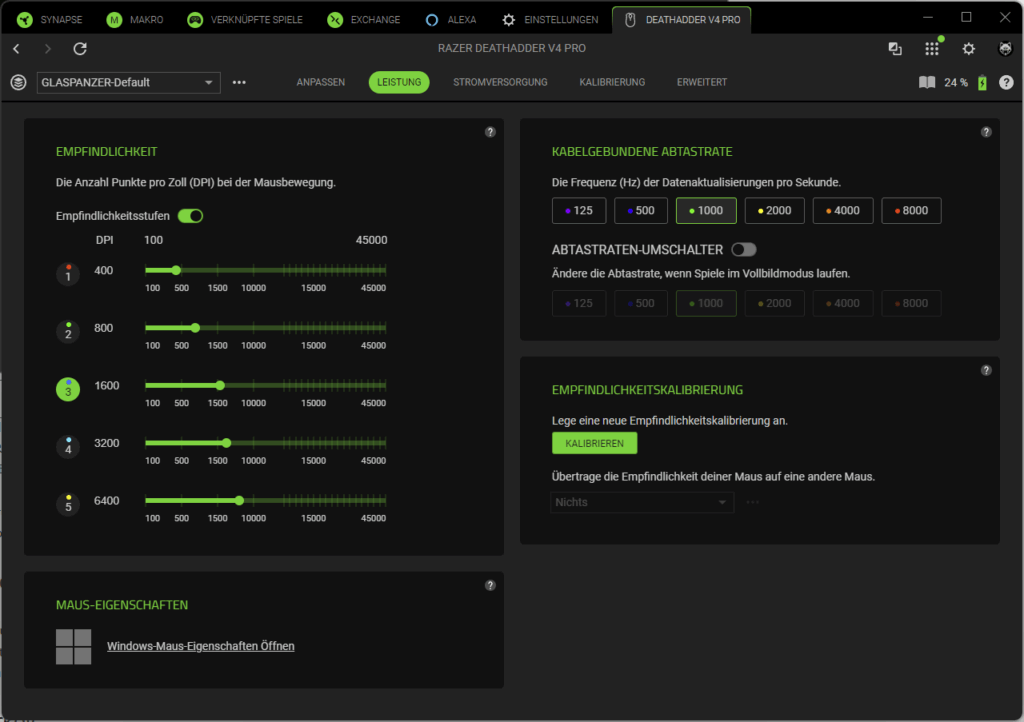Screen dimensions: 1024x722
Task: Click the Synapse logo icon in tab bar
Action: [25, 20]
